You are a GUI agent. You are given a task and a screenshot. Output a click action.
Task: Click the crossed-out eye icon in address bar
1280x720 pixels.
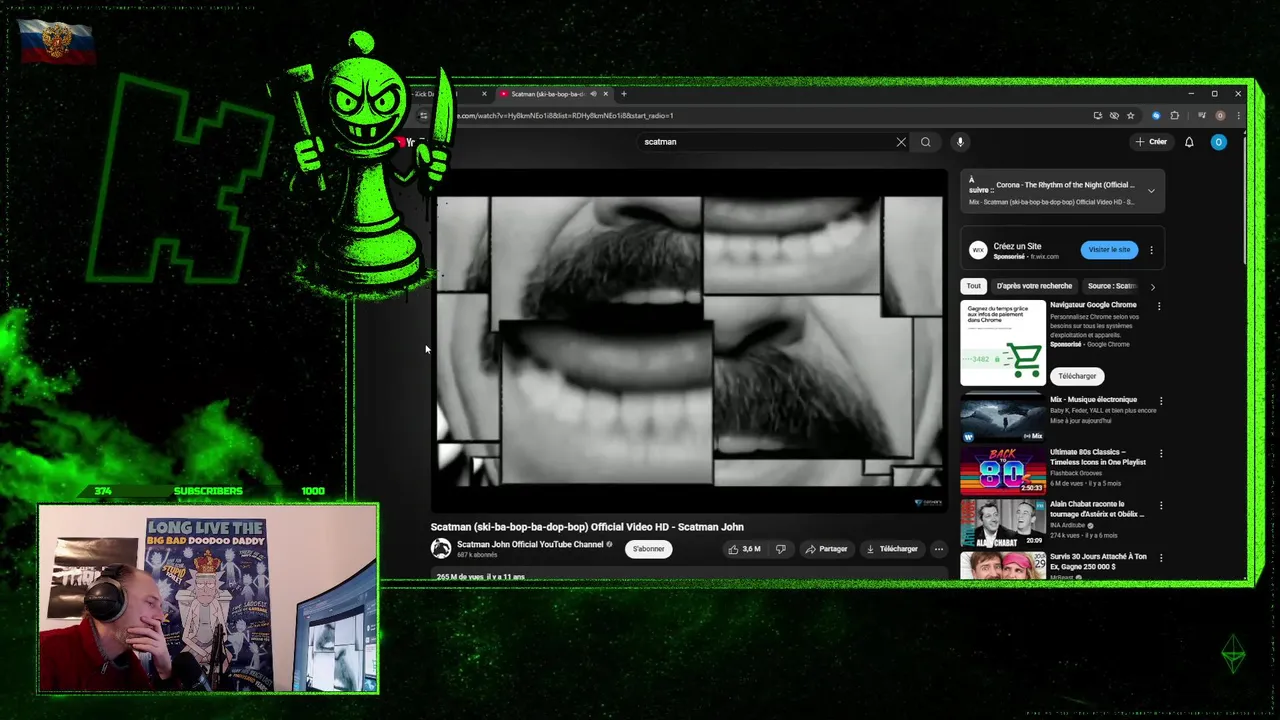(x=1114, y=115)
